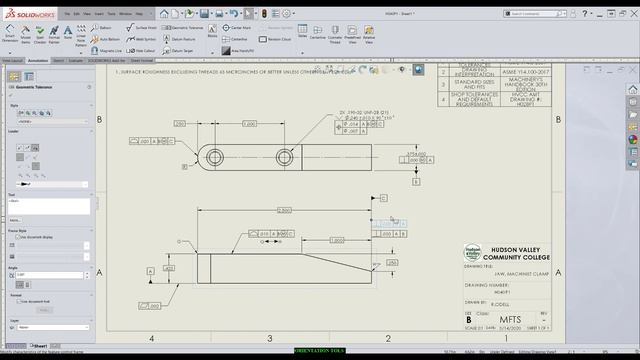The image size is (640, 360).
Task: Open the File menu
Action: pyautogui.click(x=67, y=13)
